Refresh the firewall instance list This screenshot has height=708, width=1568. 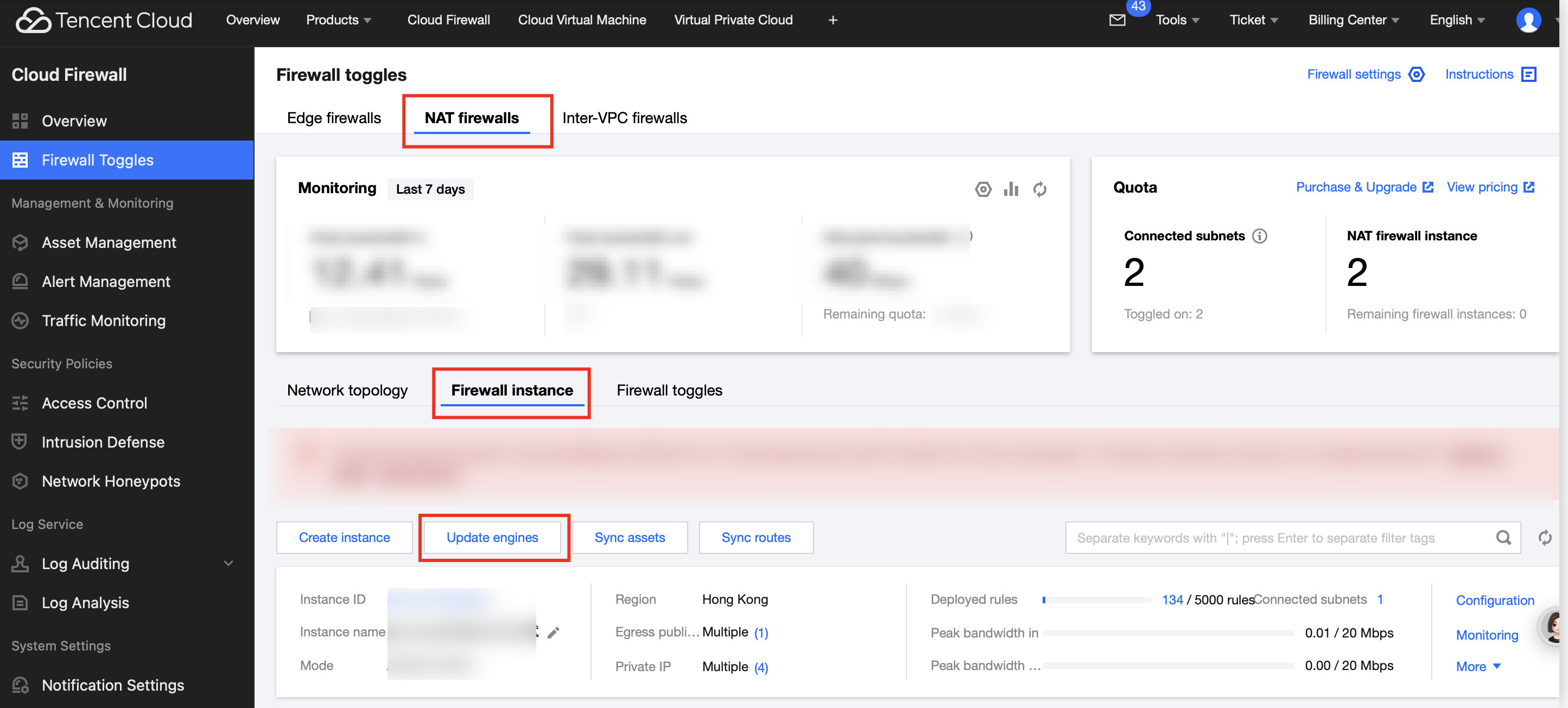pyautogui.click(x=1545, y=538)
